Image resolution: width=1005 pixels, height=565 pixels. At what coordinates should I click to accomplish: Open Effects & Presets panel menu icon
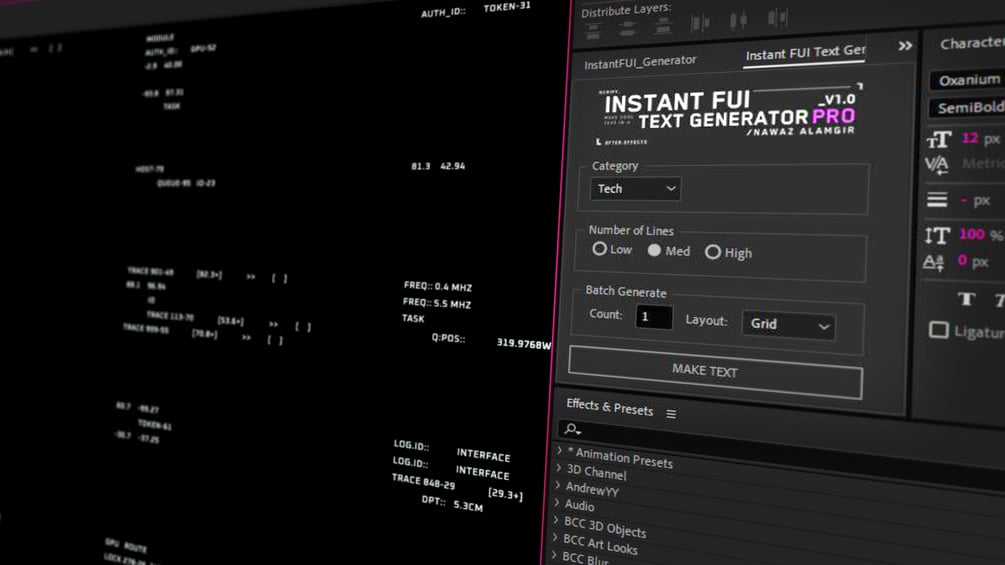point(671,414)
